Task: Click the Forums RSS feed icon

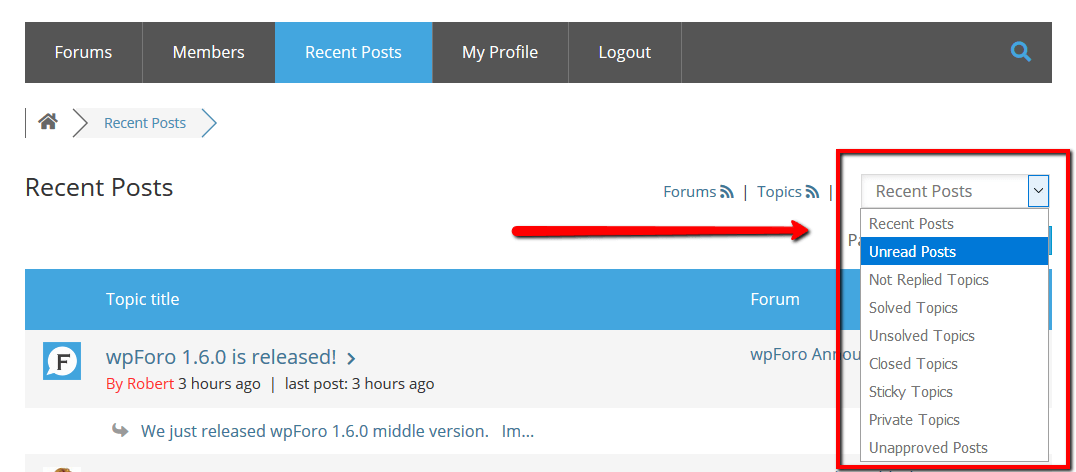Action: point(727,192)
